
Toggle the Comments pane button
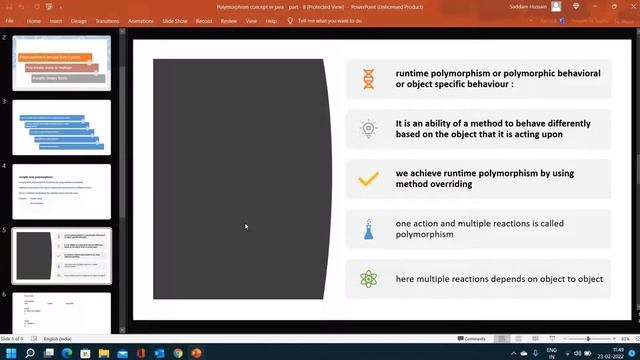471,339
